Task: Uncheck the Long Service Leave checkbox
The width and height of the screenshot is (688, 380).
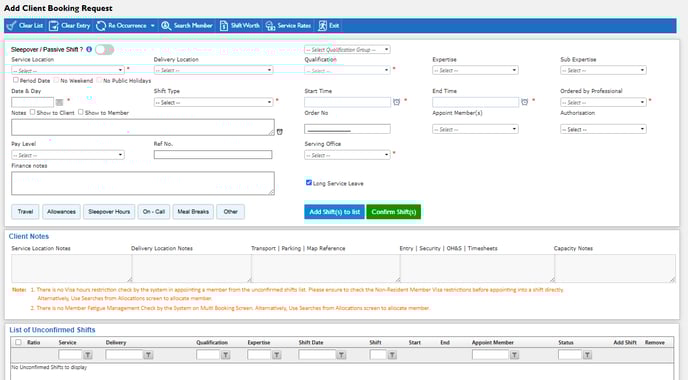Action: pos(309,183)
